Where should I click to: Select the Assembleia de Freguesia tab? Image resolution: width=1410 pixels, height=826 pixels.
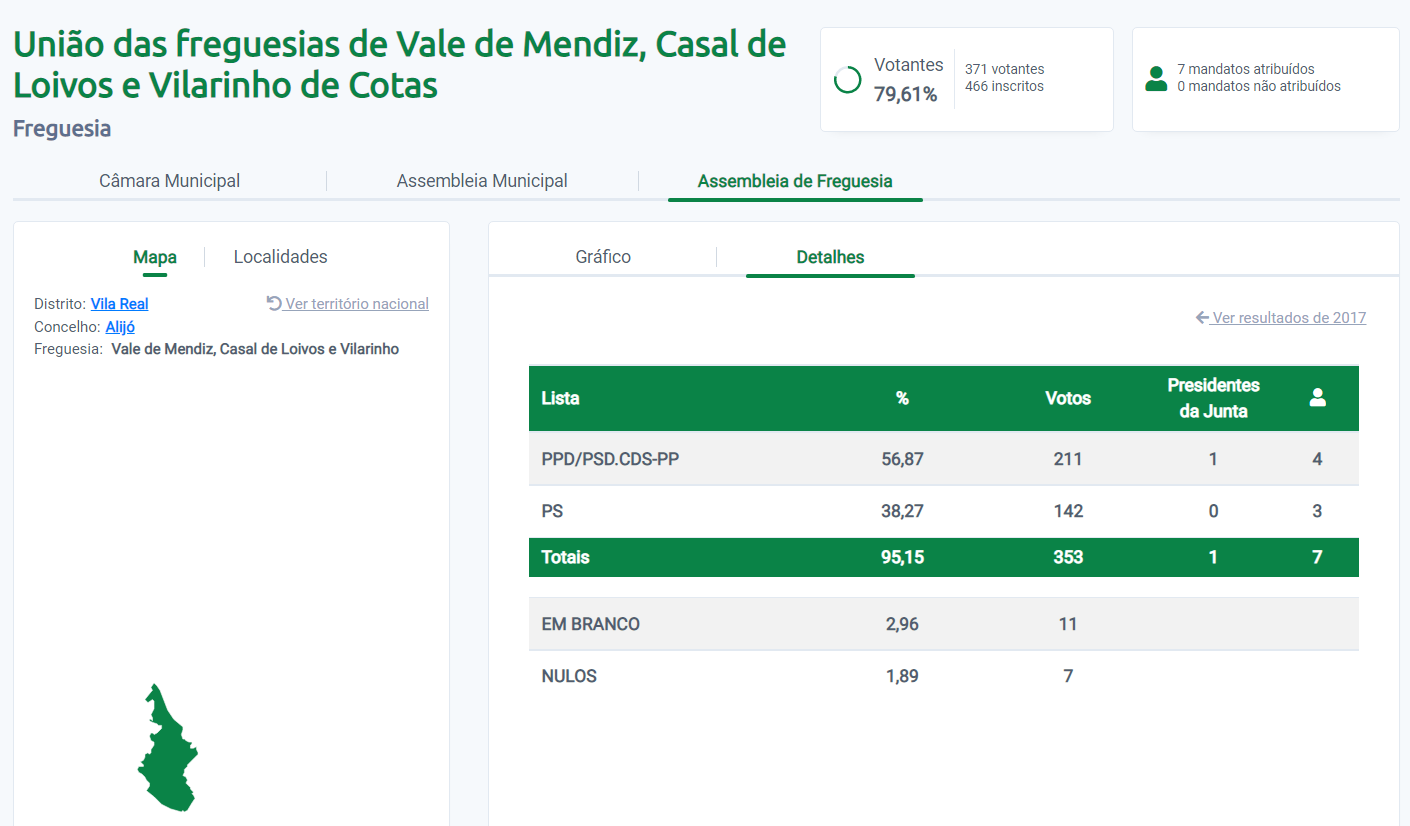[795, 181]
